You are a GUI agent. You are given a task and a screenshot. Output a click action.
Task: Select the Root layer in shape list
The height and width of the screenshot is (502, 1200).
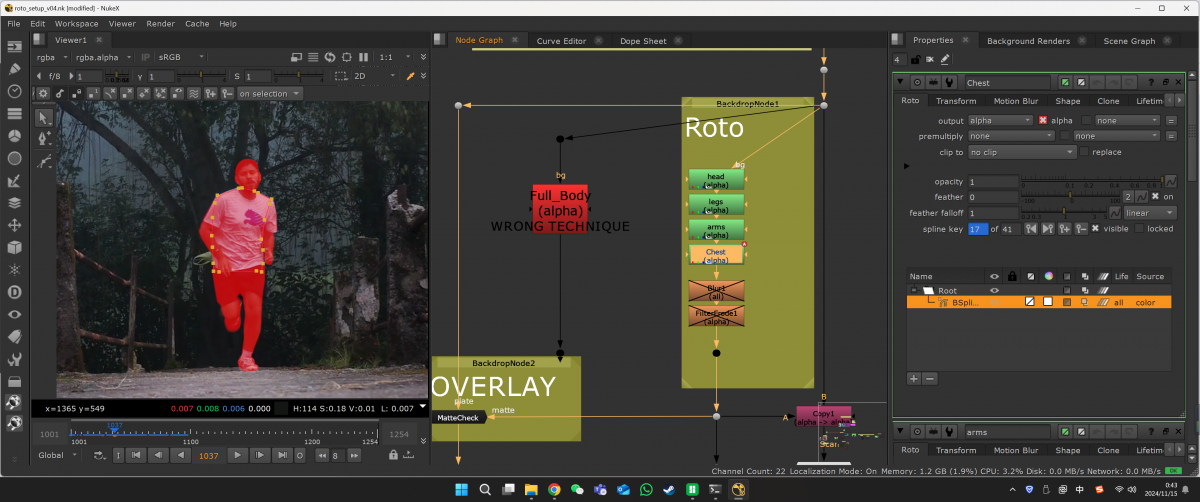click(946, 290)
